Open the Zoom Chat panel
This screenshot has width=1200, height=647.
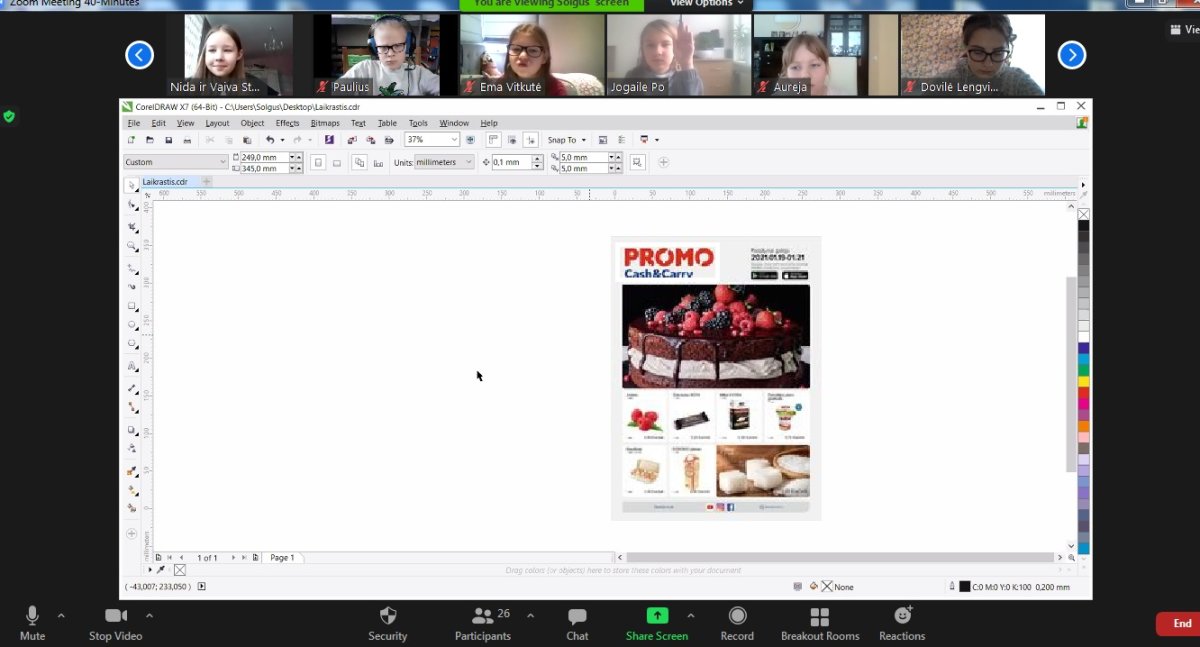pos(577,623)
